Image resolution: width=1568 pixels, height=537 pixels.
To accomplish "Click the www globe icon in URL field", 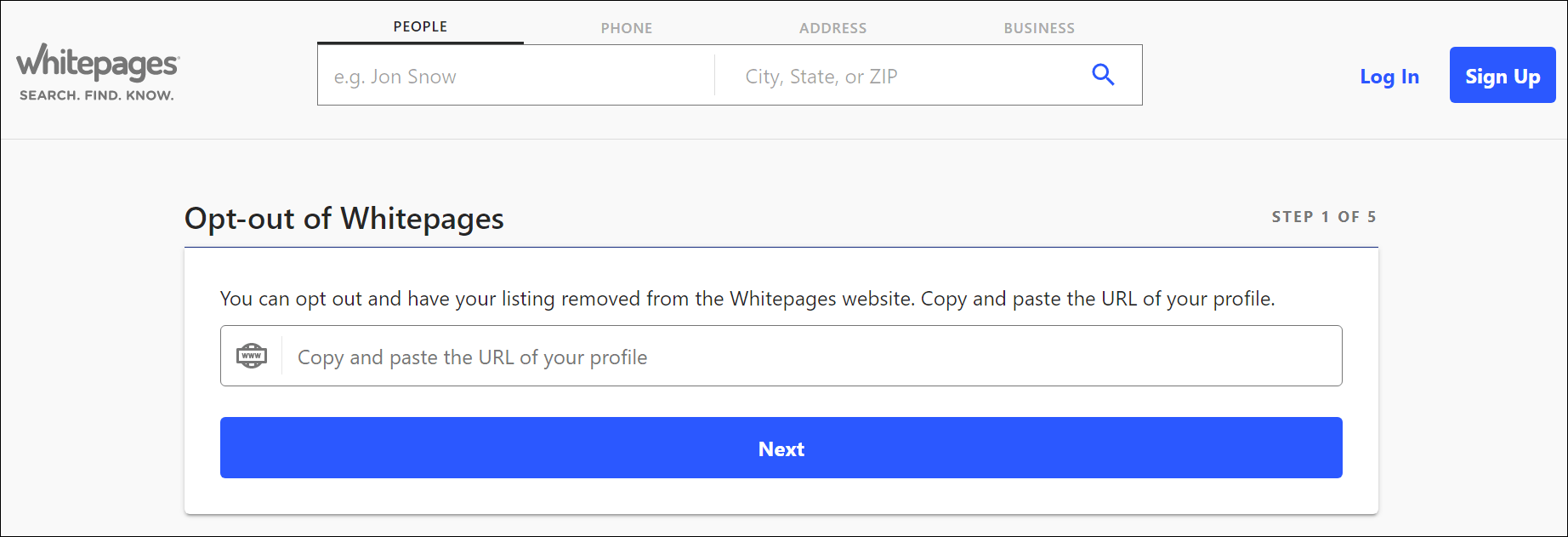I will point(252,356).
